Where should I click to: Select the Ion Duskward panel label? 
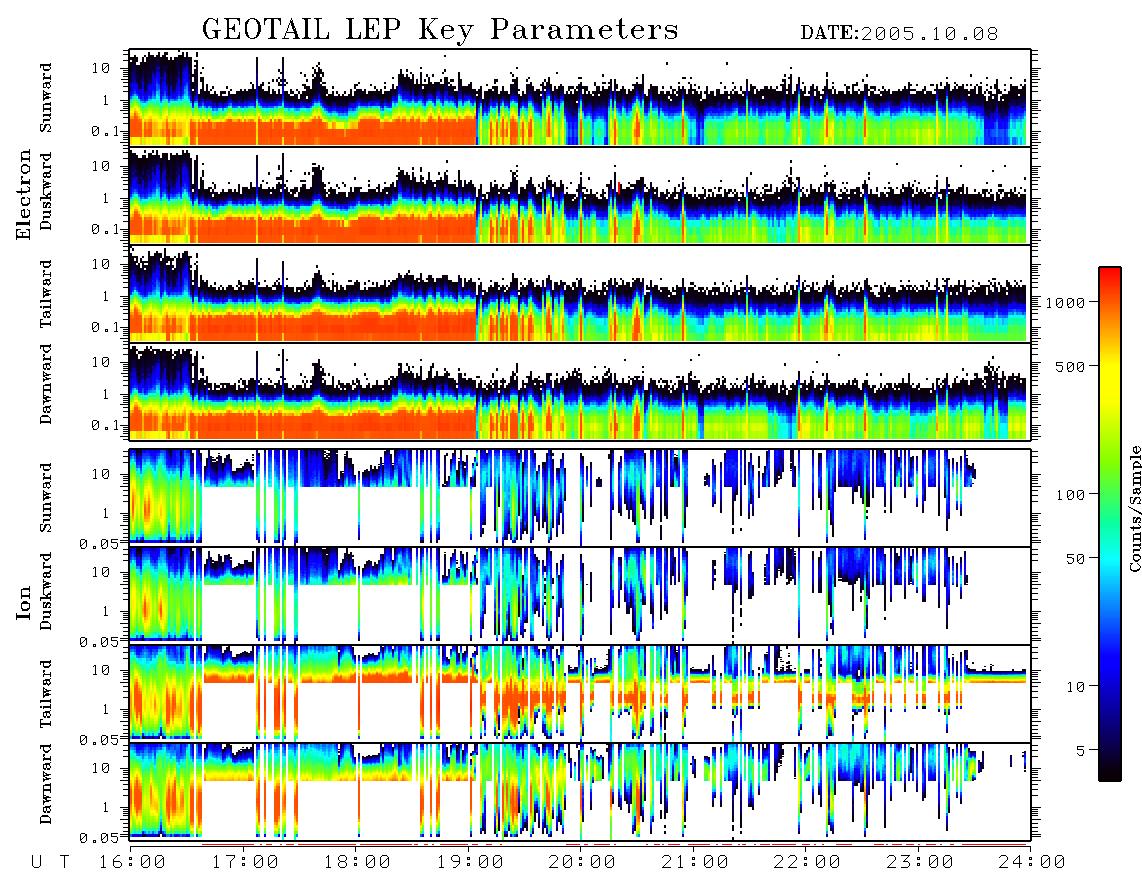point(46,591)
